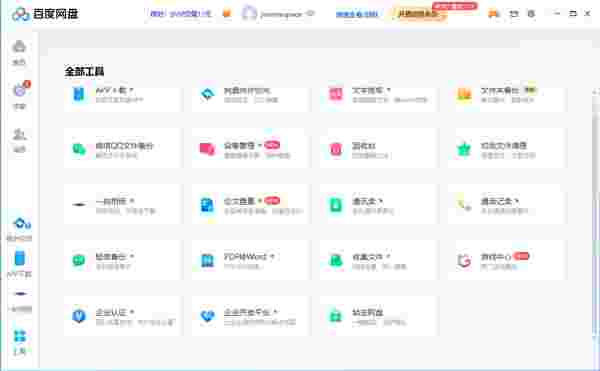Open the 论文查重 blue document icon
The image size is (600, 371).
pos(207,205)
